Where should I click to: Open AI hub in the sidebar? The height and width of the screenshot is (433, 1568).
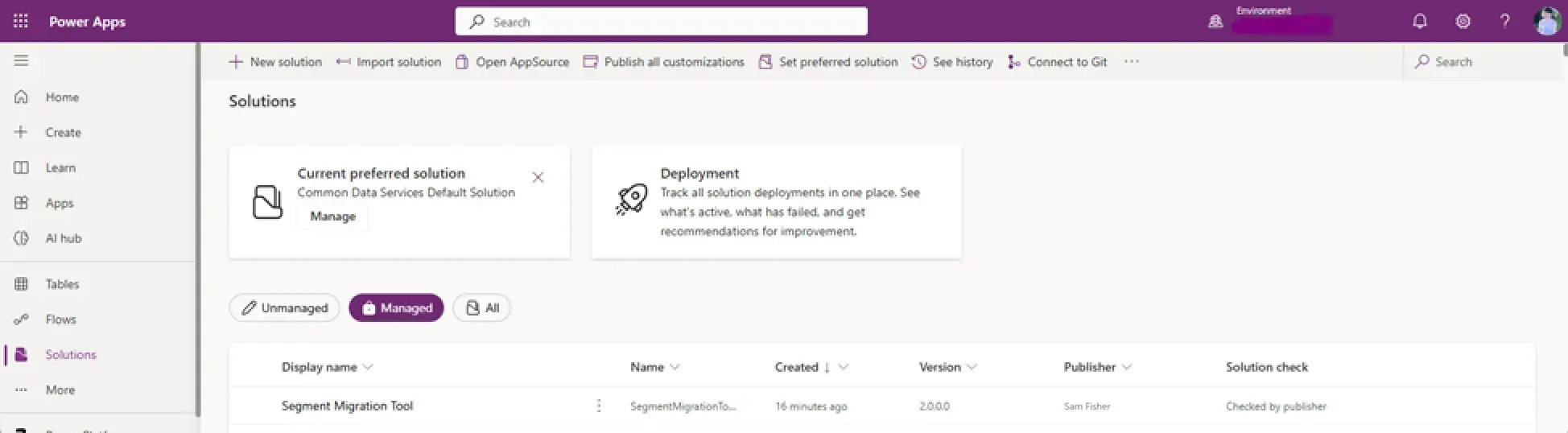coord(64,238)
